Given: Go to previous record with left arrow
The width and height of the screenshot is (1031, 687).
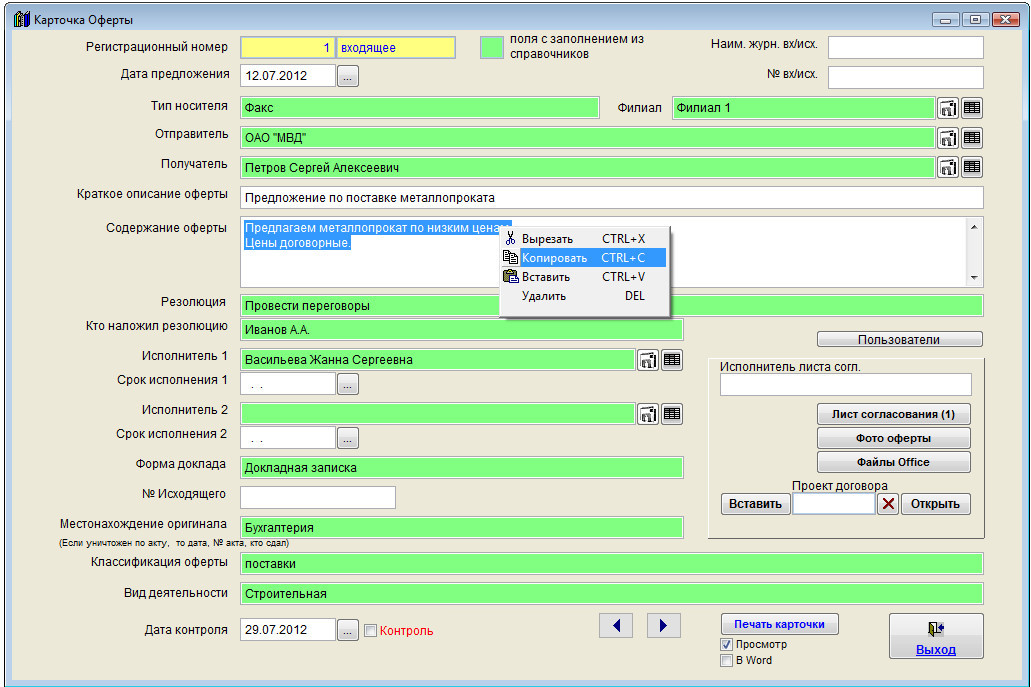Looking at the screenshot, I should (616, 625).
